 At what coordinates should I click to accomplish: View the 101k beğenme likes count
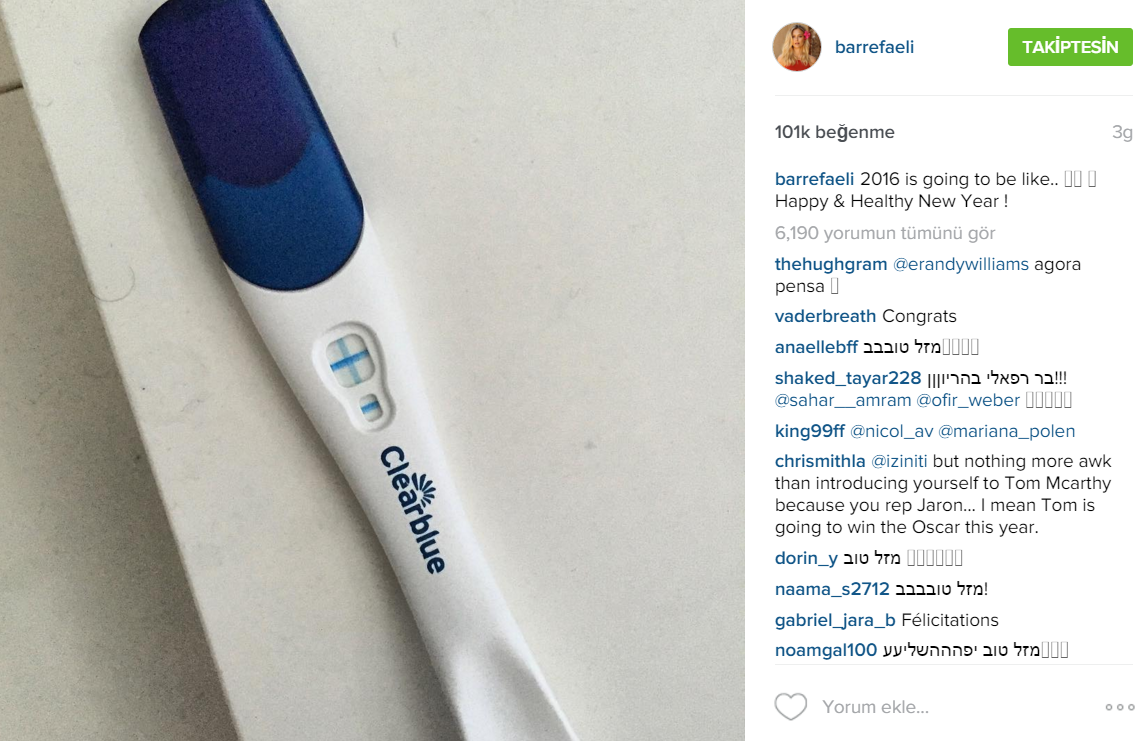pyautogui.click(x=835, y=132)
